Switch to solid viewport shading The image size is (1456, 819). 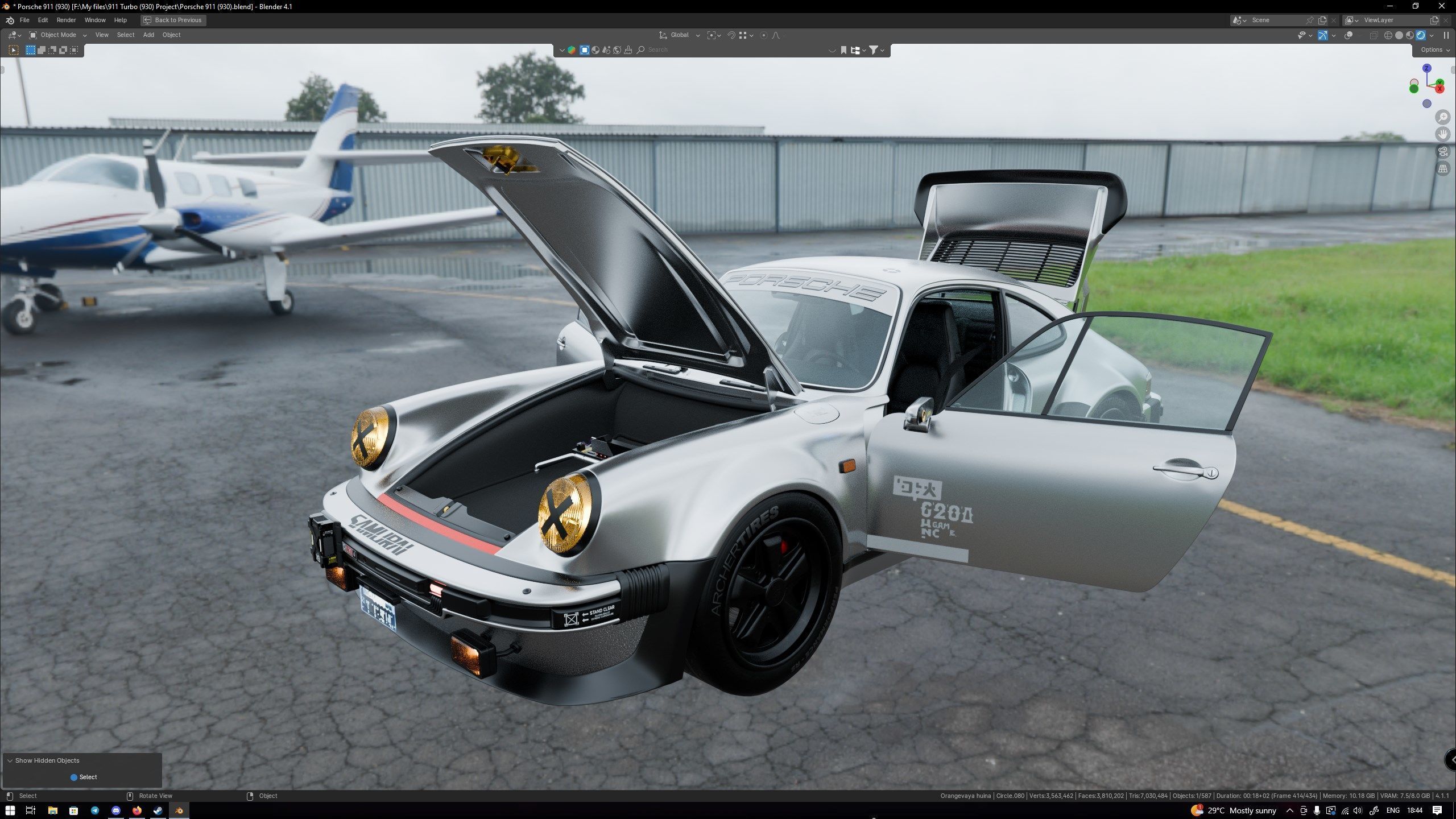click(1399, 35)
